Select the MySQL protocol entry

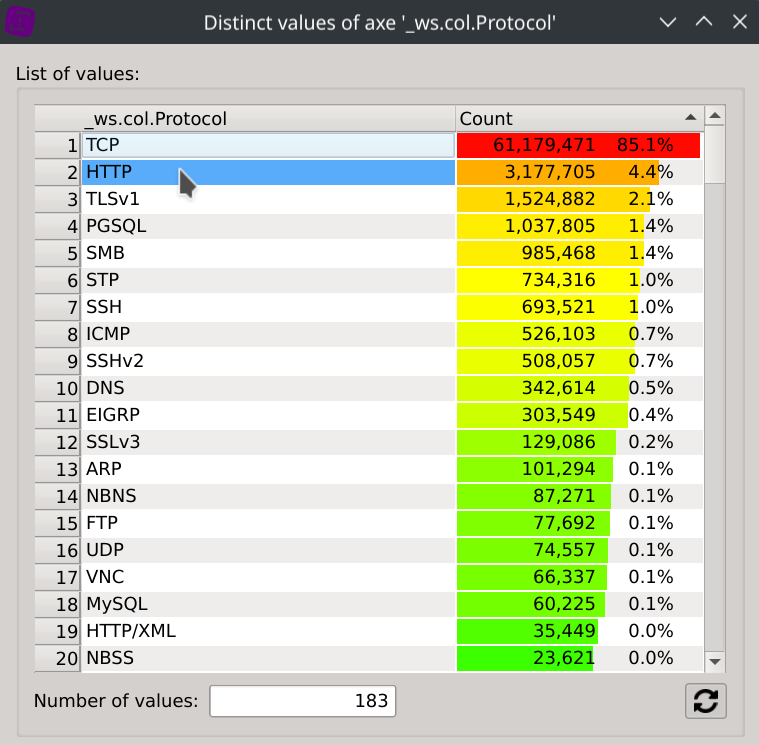tap(267, 604)
